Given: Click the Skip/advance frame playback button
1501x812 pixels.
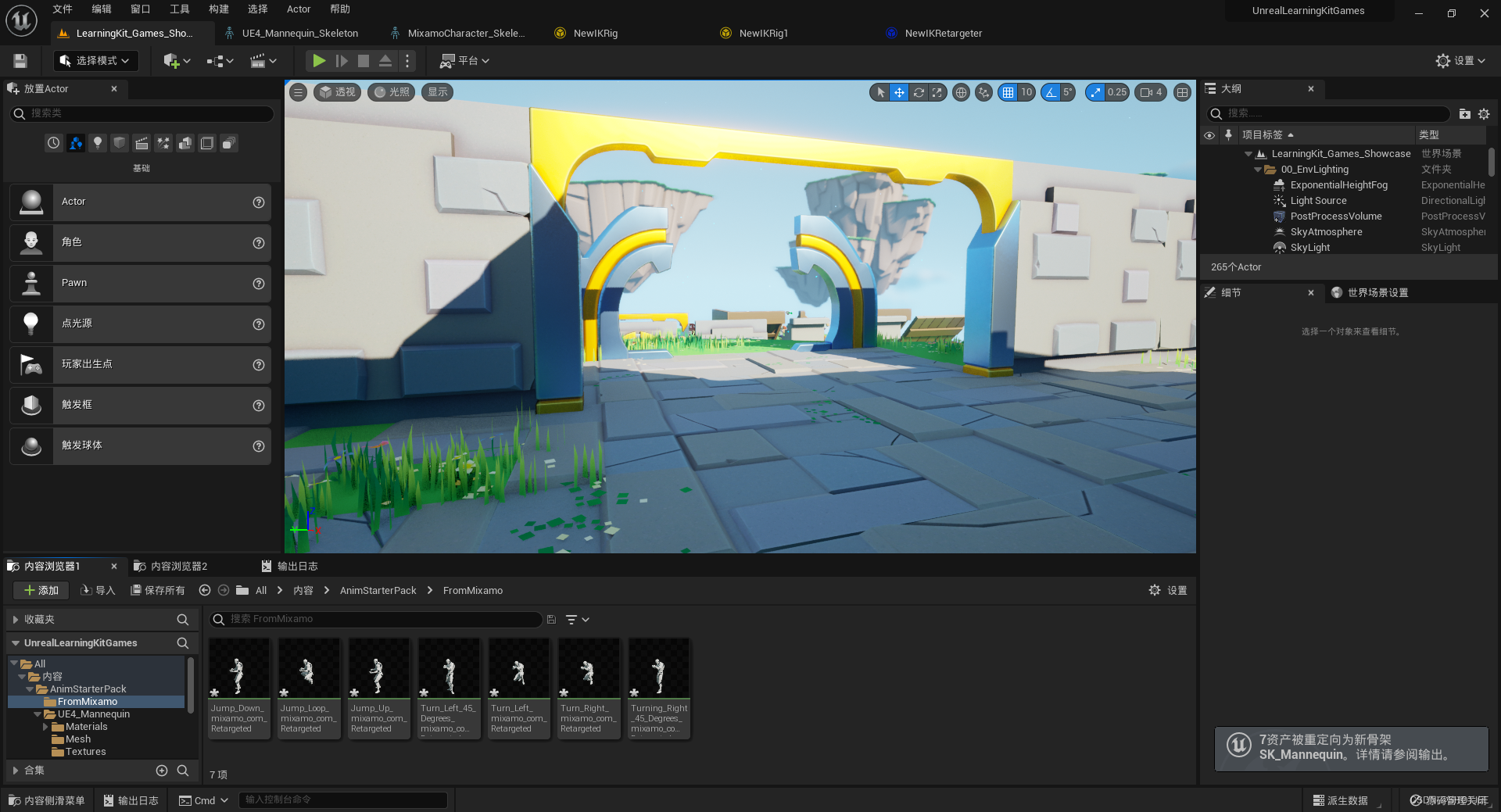Looking at the screenshot, I should pos(342,61).
